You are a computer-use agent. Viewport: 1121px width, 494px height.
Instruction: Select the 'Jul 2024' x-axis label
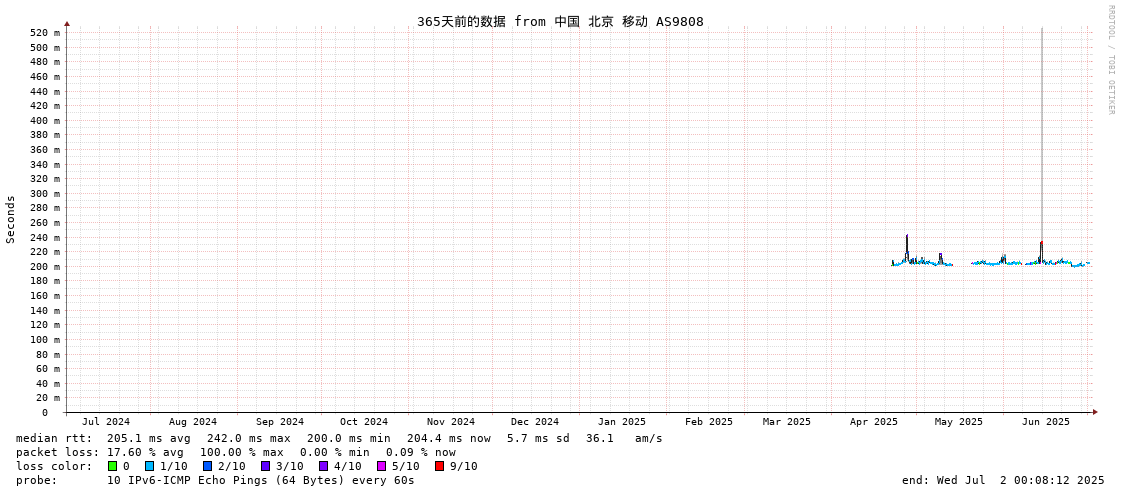pos(107,422)
